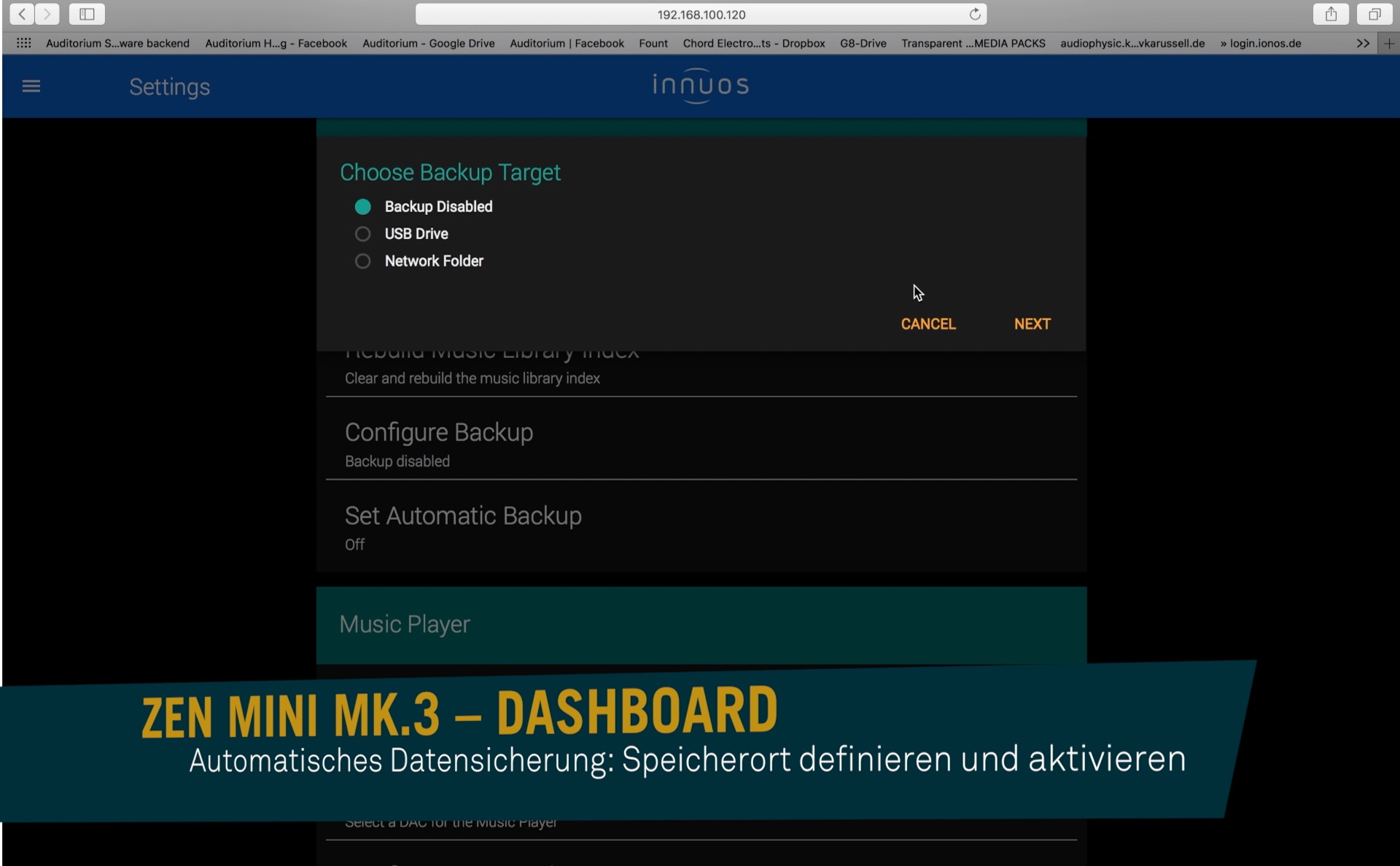Click the Settings page title
Image resolution: width=1400 pixels, height=866 pixels.
pos(169,87)
